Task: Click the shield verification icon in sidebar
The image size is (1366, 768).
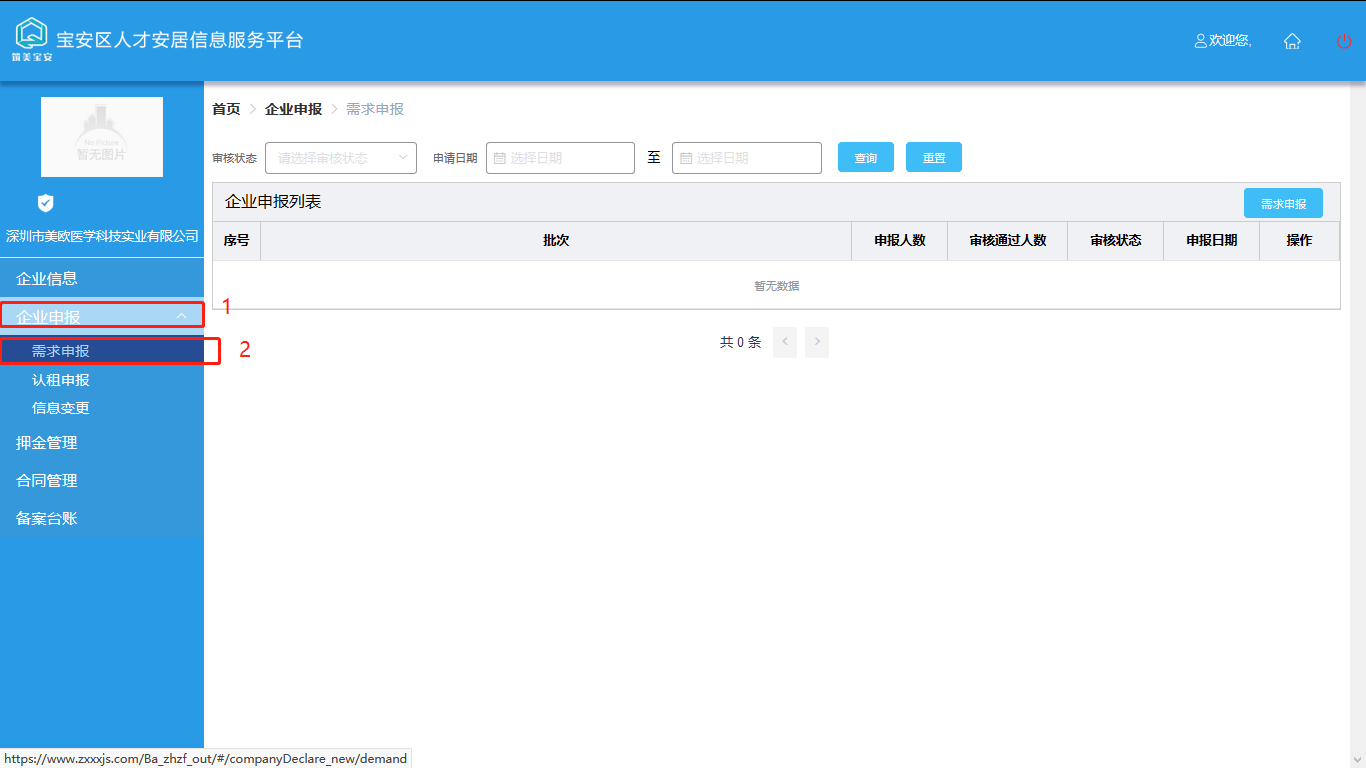Action: [45, 203]
